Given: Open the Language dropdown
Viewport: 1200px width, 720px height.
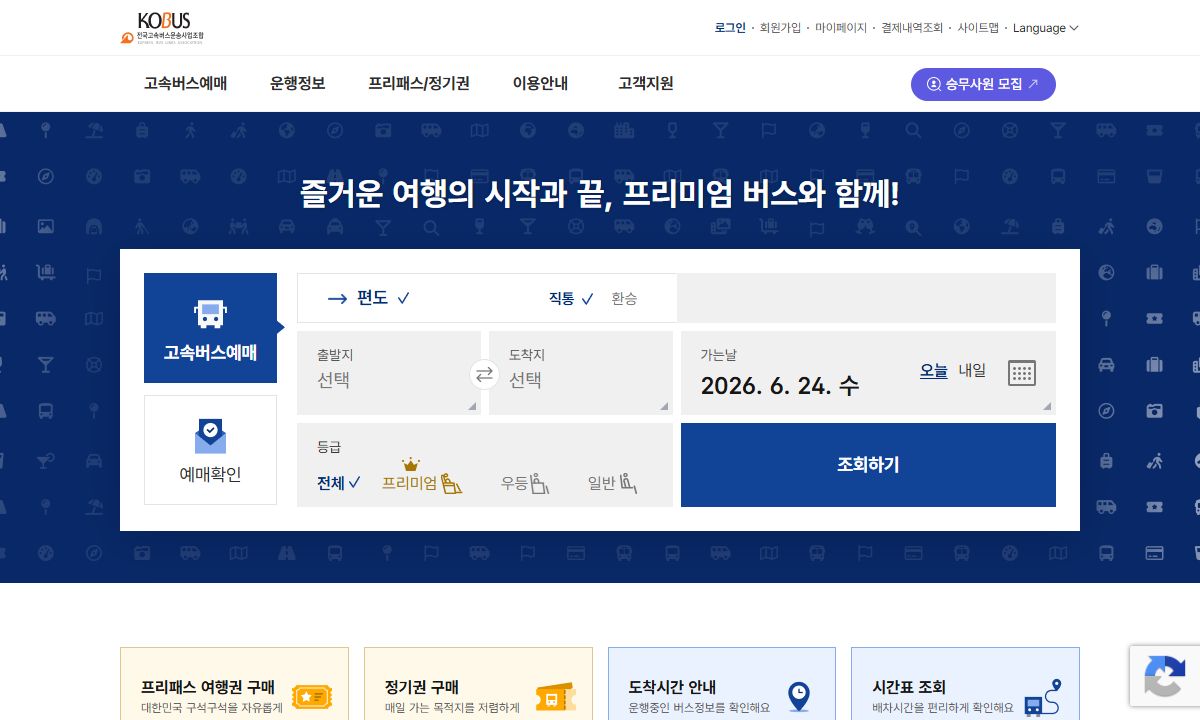Looking at the screenshot, I should [1046, 28].
